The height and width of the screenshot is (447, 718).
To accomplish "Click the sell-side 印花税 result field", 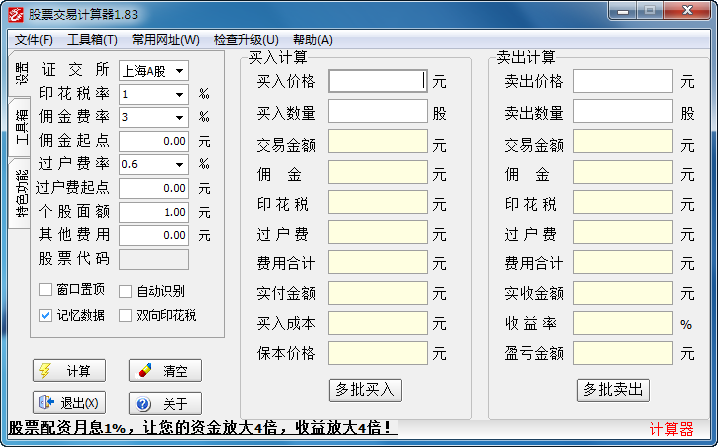I will pyautogui.click(x=623, y=202).
